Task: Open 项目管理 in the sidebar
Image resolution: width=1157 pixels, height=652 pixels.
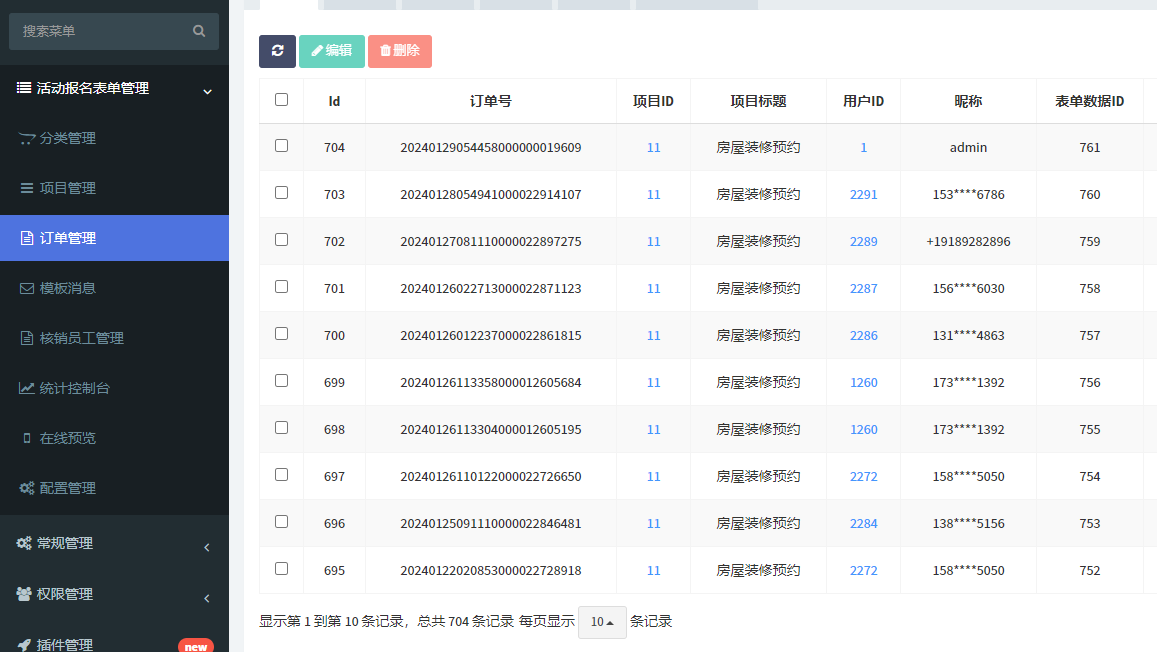Action: (68, 188)
